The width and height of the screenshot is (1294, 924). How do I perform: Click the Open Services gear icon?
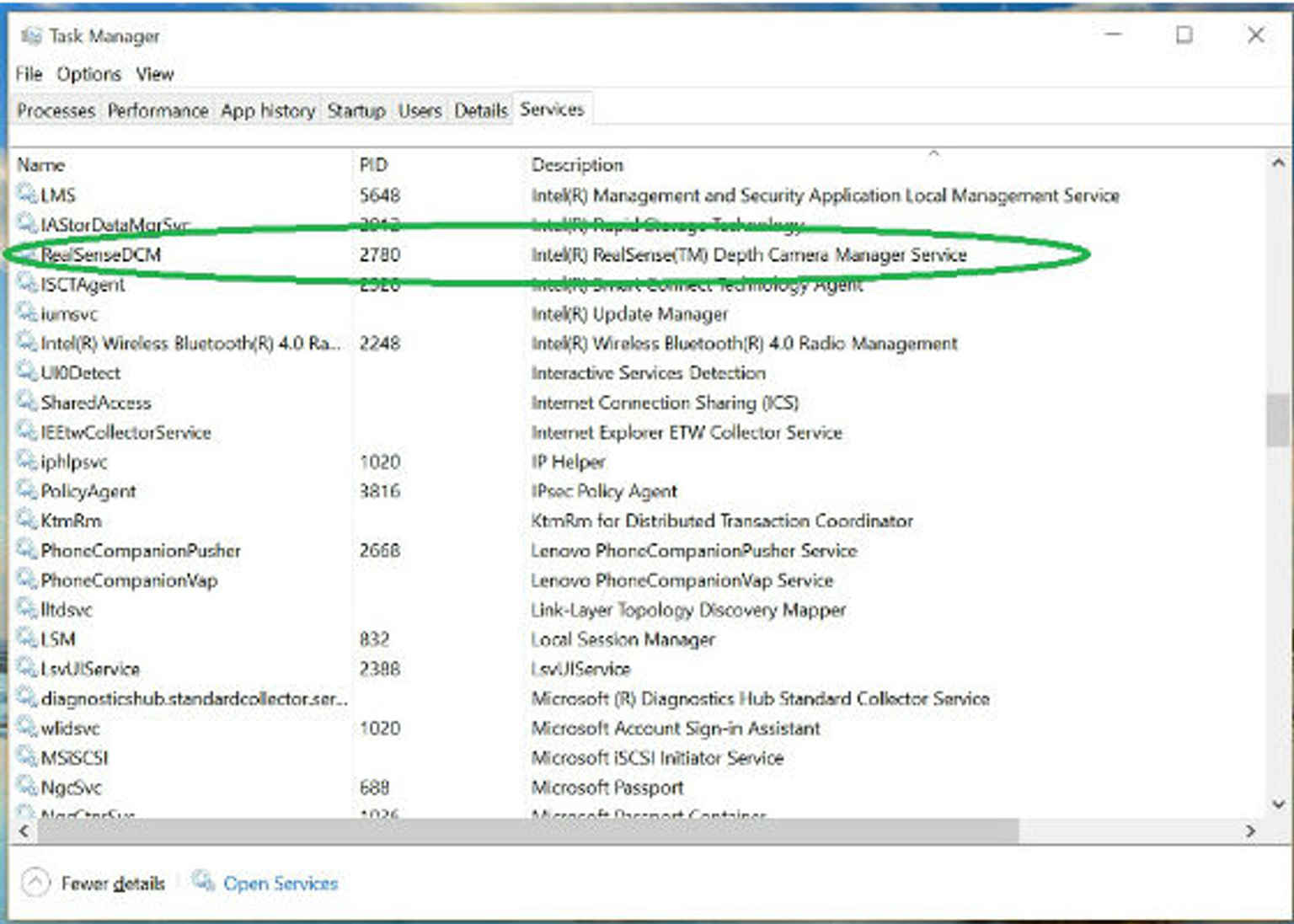click(202, 881)
